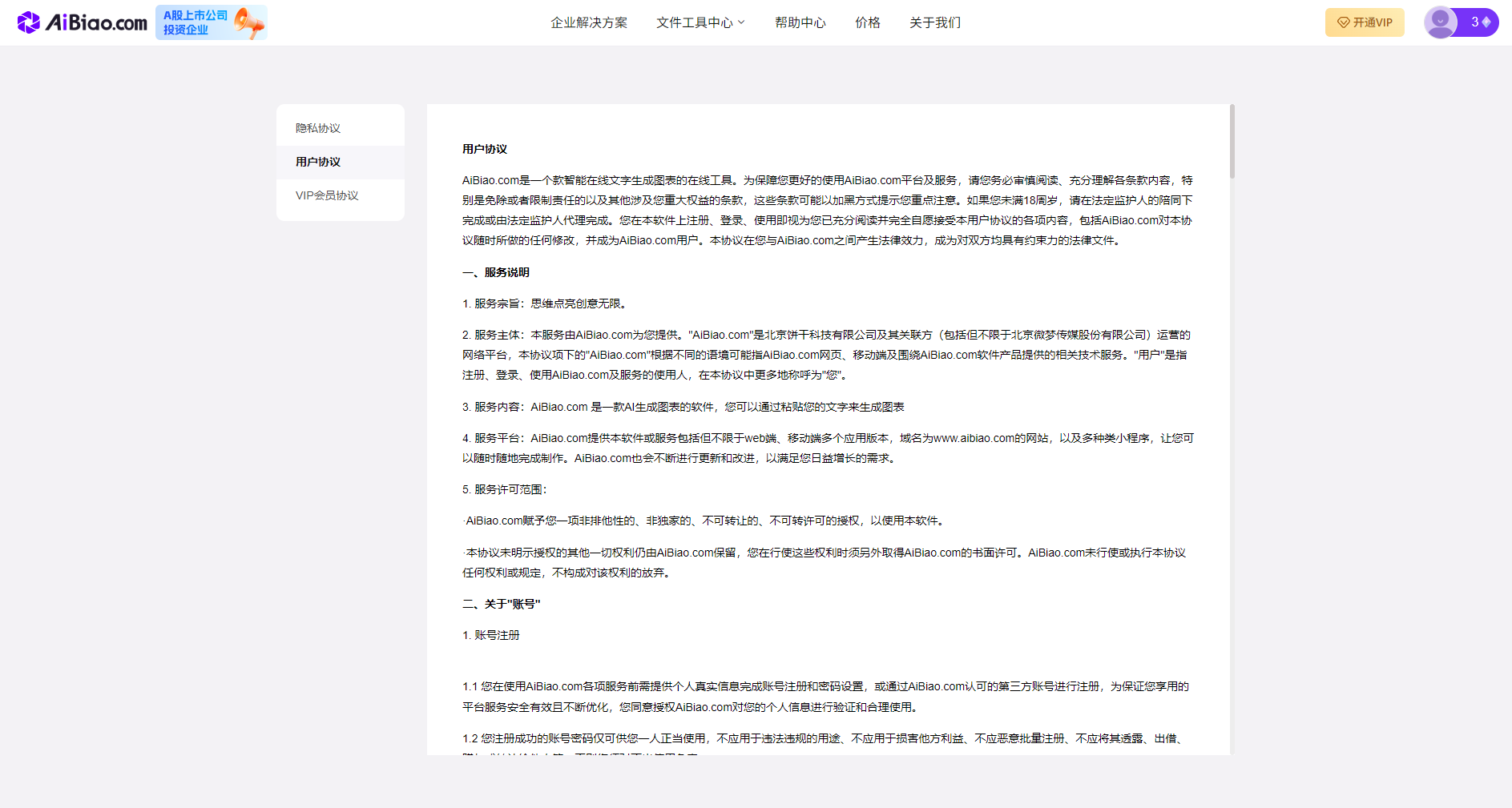
Task: Go to 价格 page
Action: [x=868, y=22]
